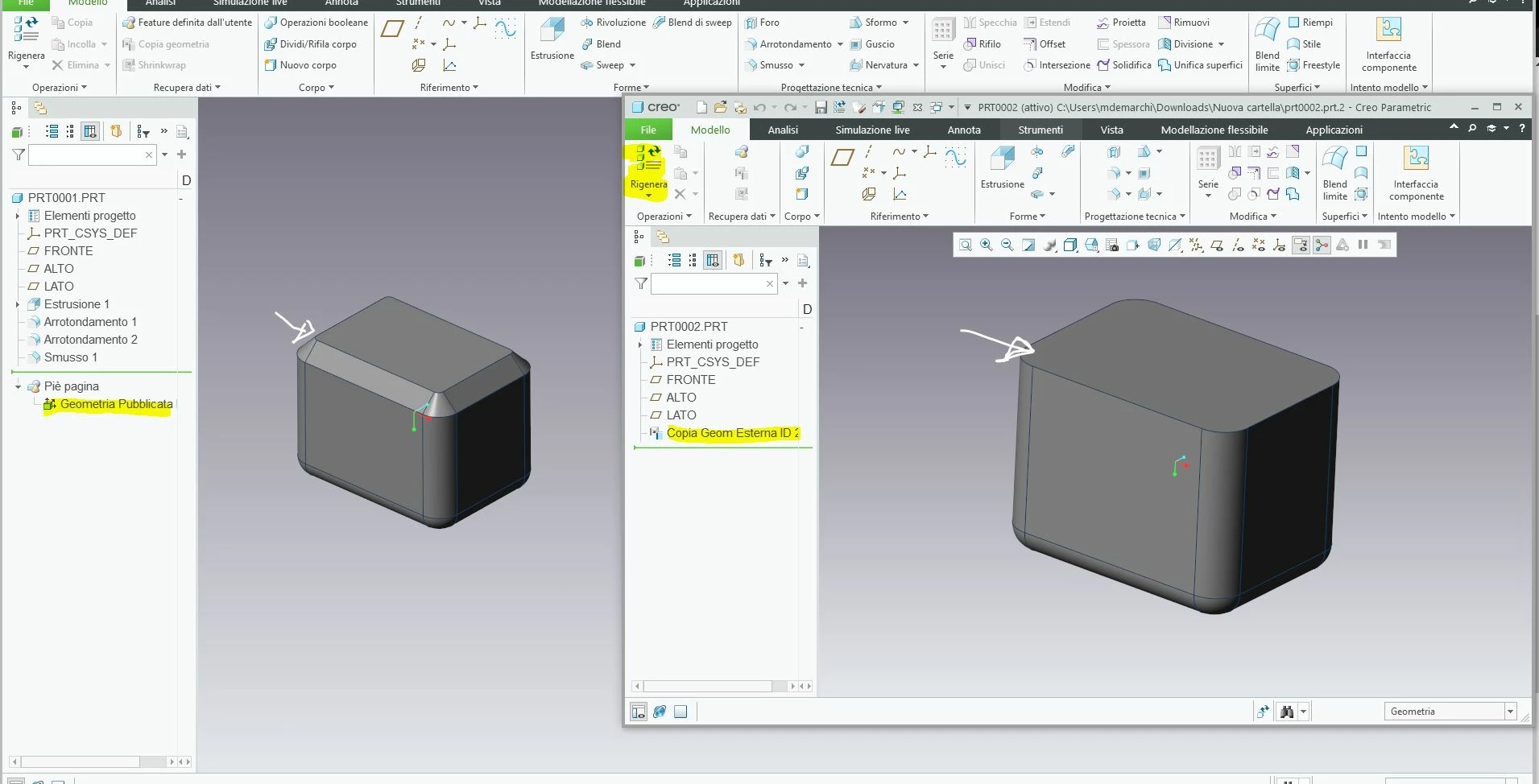1539x784 pixels.
Task: Open the File tab in PRT0002 window
Action: pyautogui.click(x=648, y=130)
